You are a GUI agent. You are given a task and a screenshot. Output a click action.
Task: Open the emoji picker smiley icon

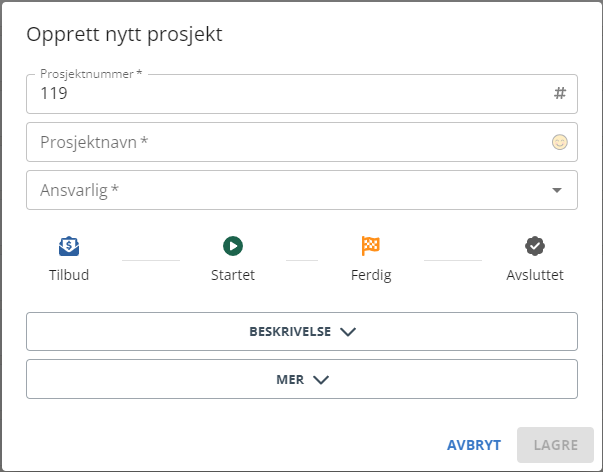click(560, 142)
